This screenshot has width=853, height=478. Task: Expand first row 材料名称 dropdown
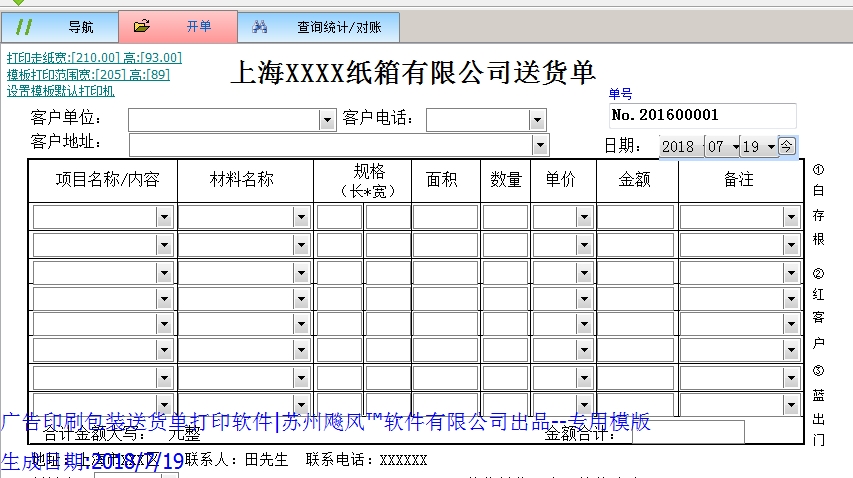point(301,217)
